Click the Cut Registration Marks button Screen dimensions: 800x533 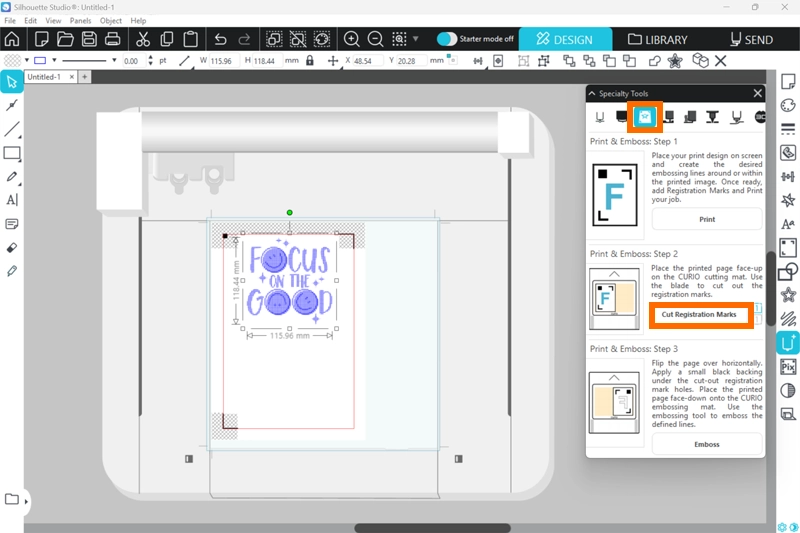[x=705, y=315]
